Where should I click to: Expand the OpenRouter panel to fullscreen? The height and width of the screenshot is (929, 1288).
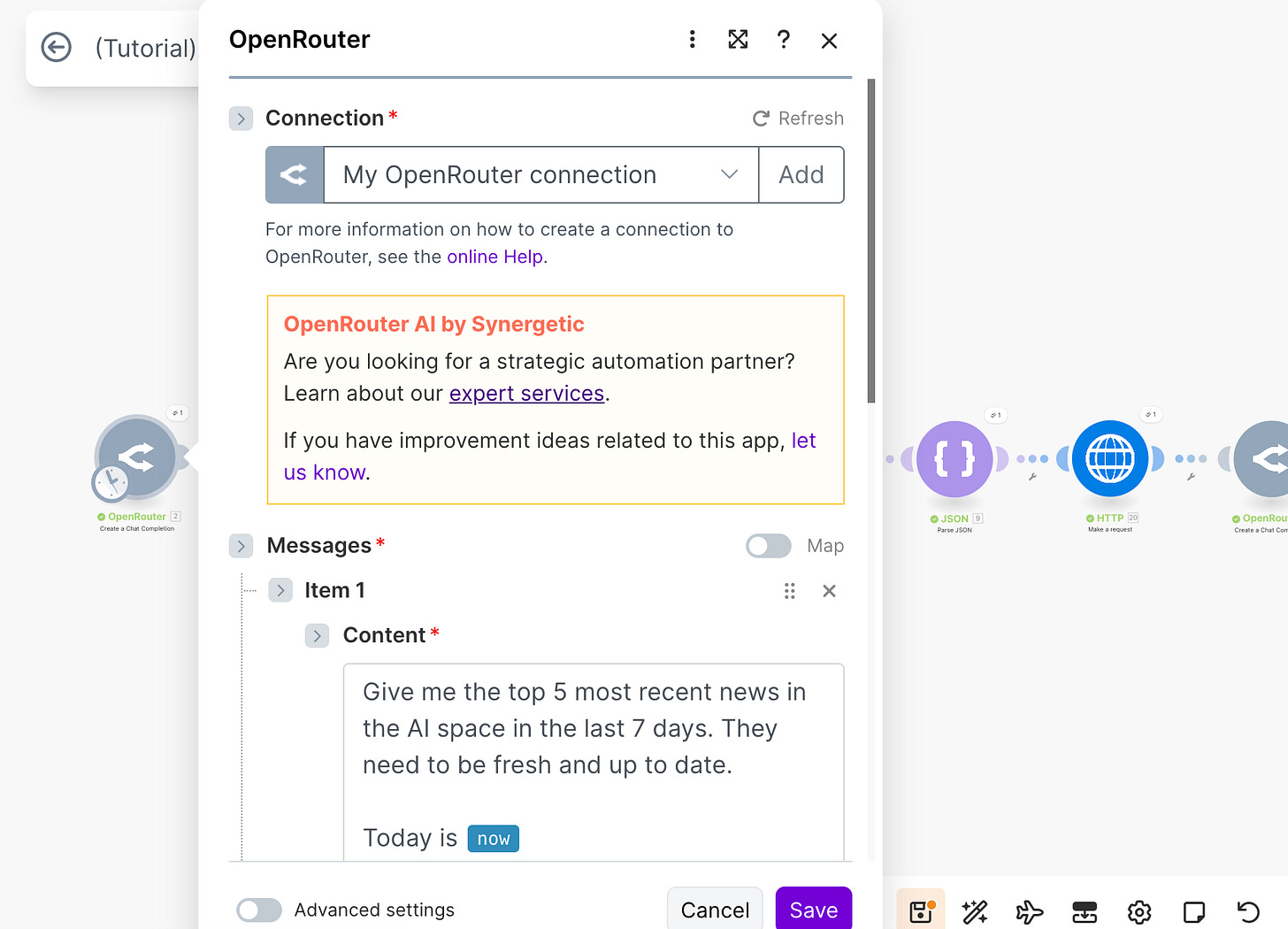point(738,40)
